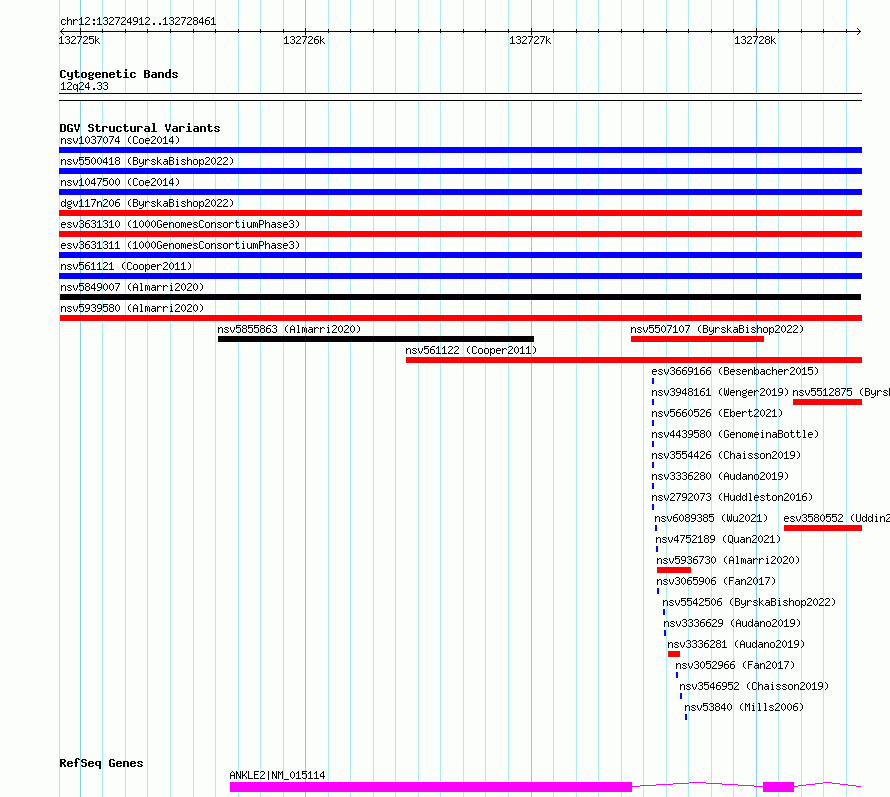Screen dimensions: 890x797
Task: Select the large magenta ANKLE2 exon block
Action: click(x=431, y=787)
